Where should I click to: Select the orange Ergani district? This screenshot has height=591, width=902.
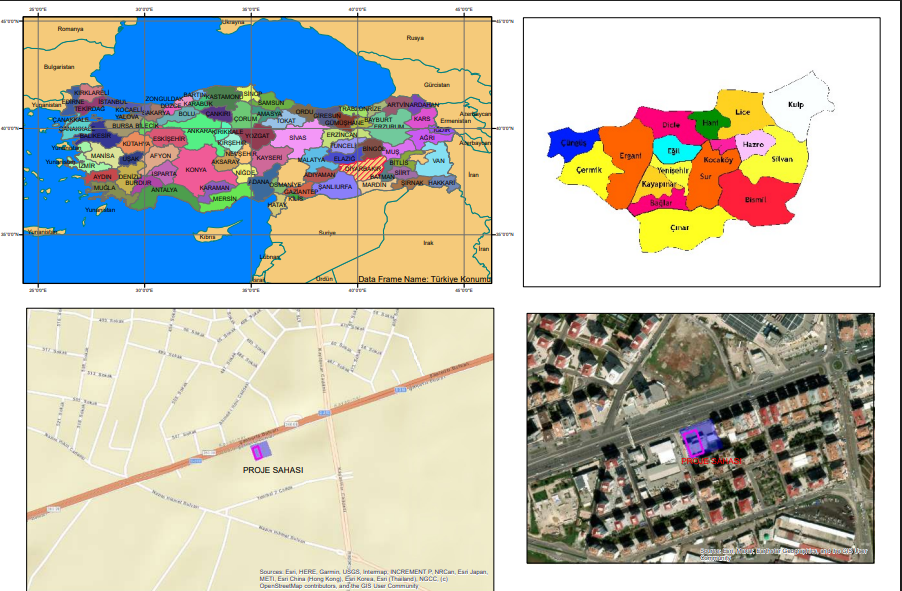[630, 157]
